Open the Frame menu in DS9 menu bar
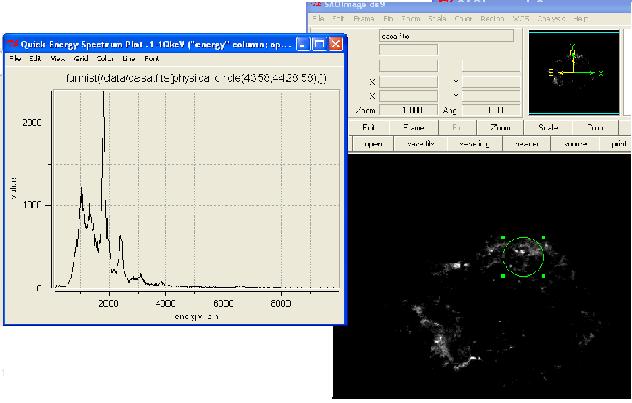The height and width of the screenshot is (403, 632). point(364,19)
